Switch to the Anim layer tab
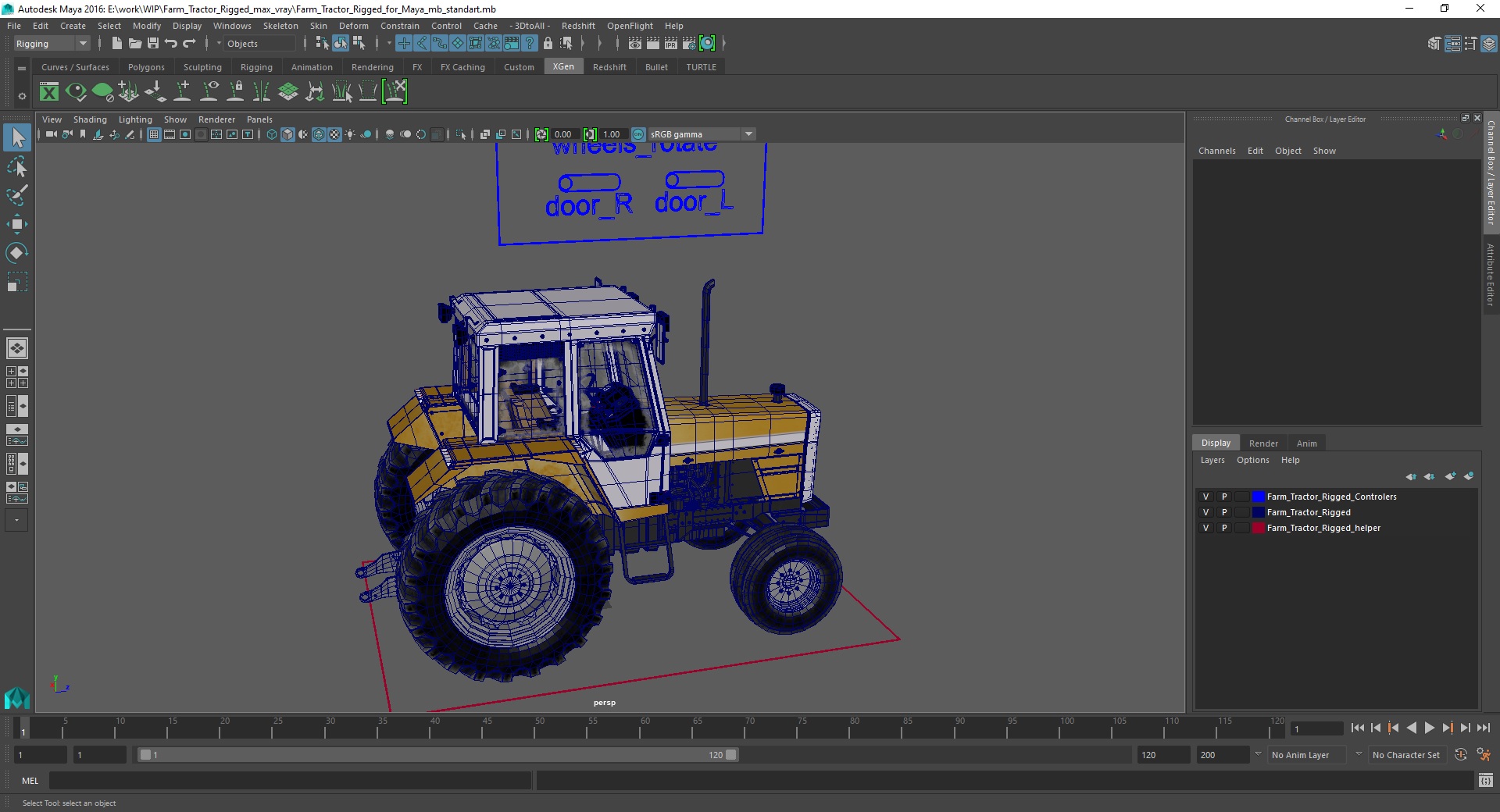The image size is (1500, 812). coord(1306,443)
